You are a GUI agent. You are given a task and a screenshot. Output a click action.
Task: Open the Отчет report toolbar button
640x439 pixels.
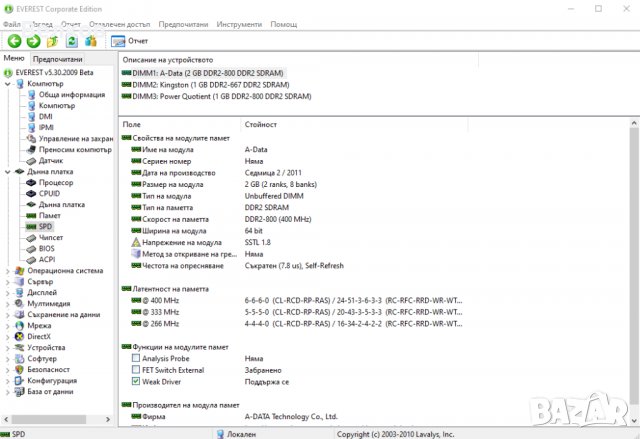coord(129,41)
